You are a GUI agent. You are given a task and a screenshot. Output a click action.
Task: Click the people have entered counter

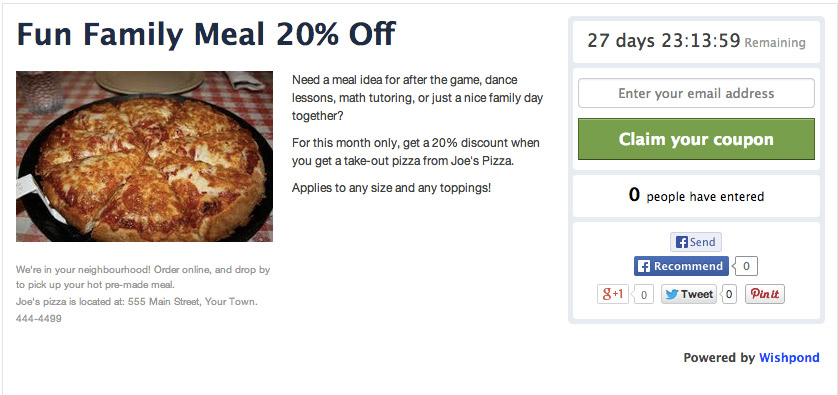click(696, 196)
